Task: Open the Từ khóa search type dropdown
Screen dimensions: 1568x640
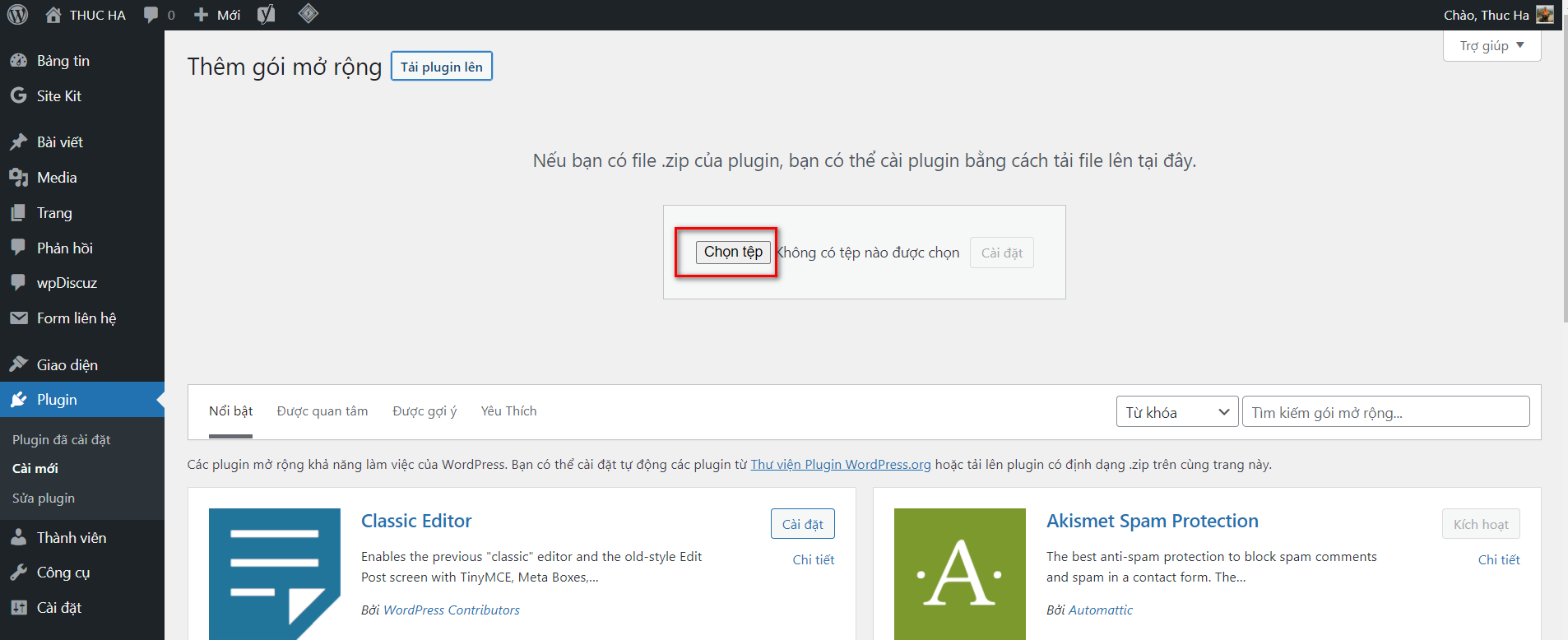Action: [x=1176, y=412]
